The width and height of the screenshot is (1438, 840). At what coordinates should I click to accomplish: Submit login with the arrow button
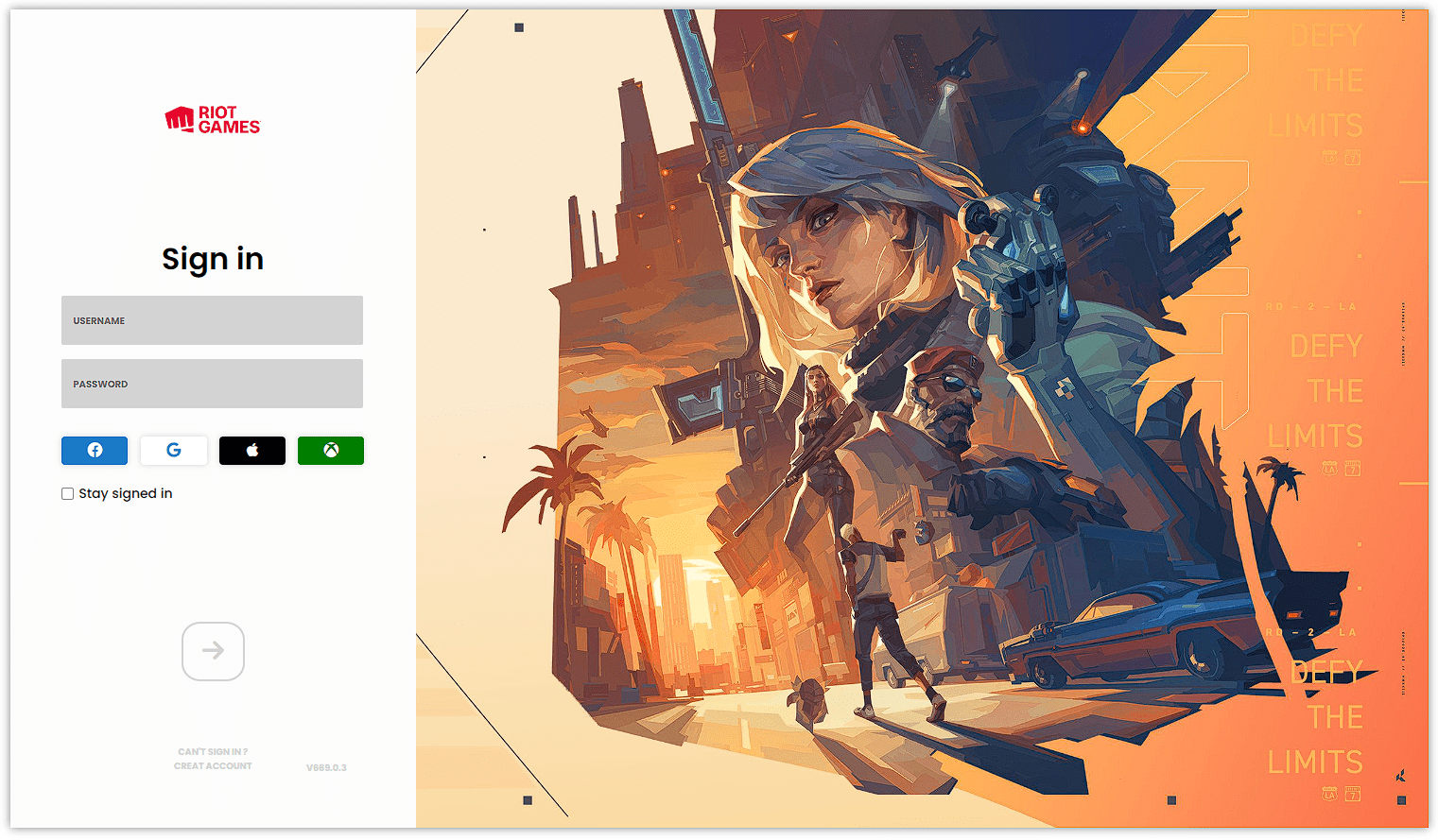click(213, 651)
